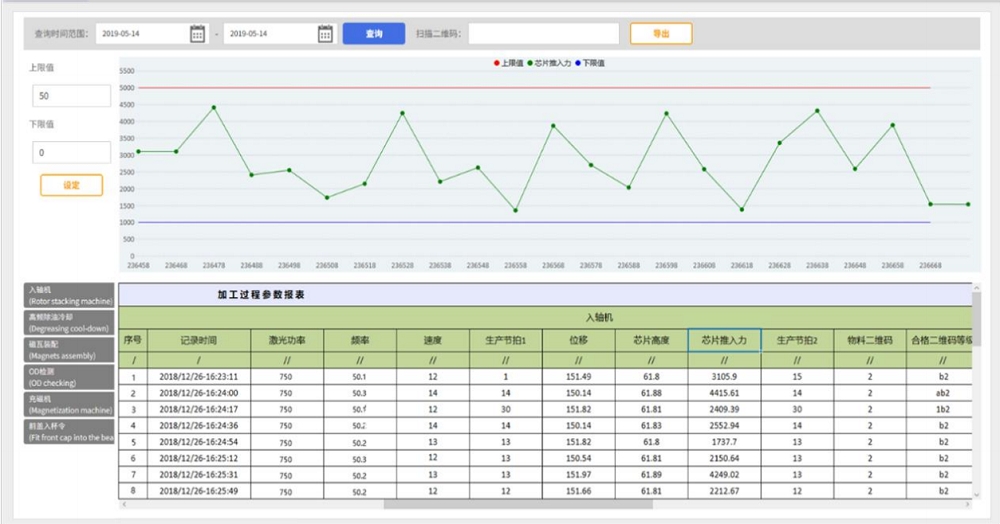
Task: Toggle the red 上限值 legend series
Action: point(508,63)
